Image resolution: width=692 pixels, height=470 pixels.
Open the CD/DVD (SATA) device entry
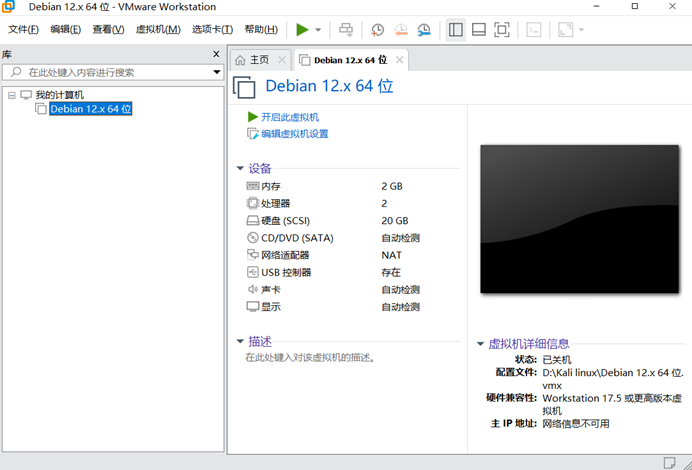[297, 238]
